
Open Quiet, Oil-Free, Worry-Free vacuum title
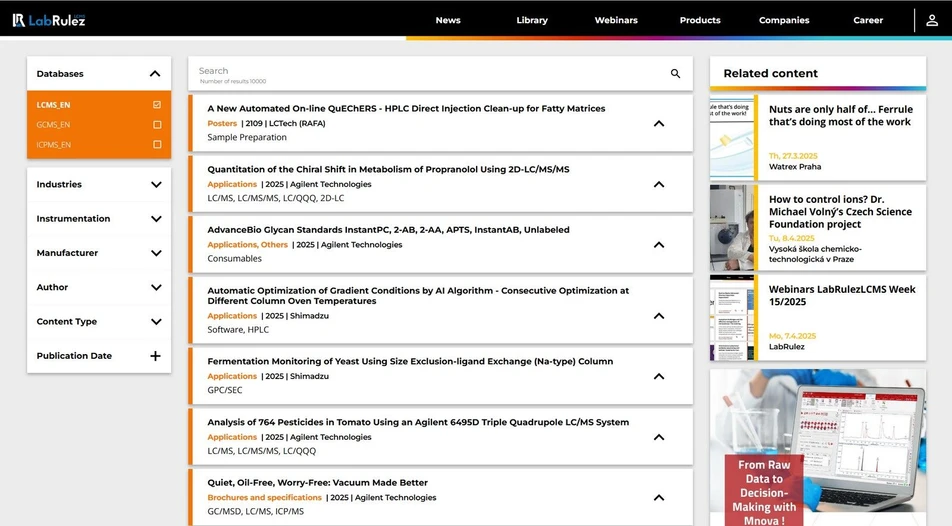tap(318, 483)
